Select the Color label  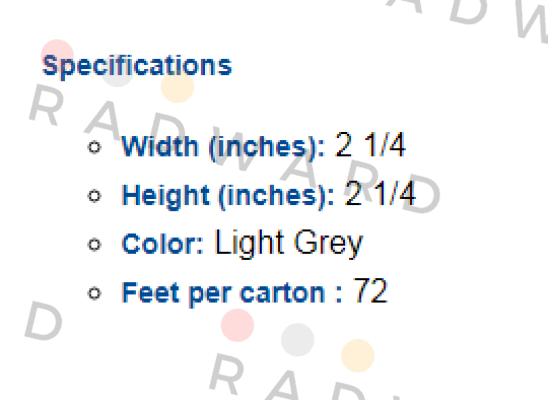[x=163, y=244]
